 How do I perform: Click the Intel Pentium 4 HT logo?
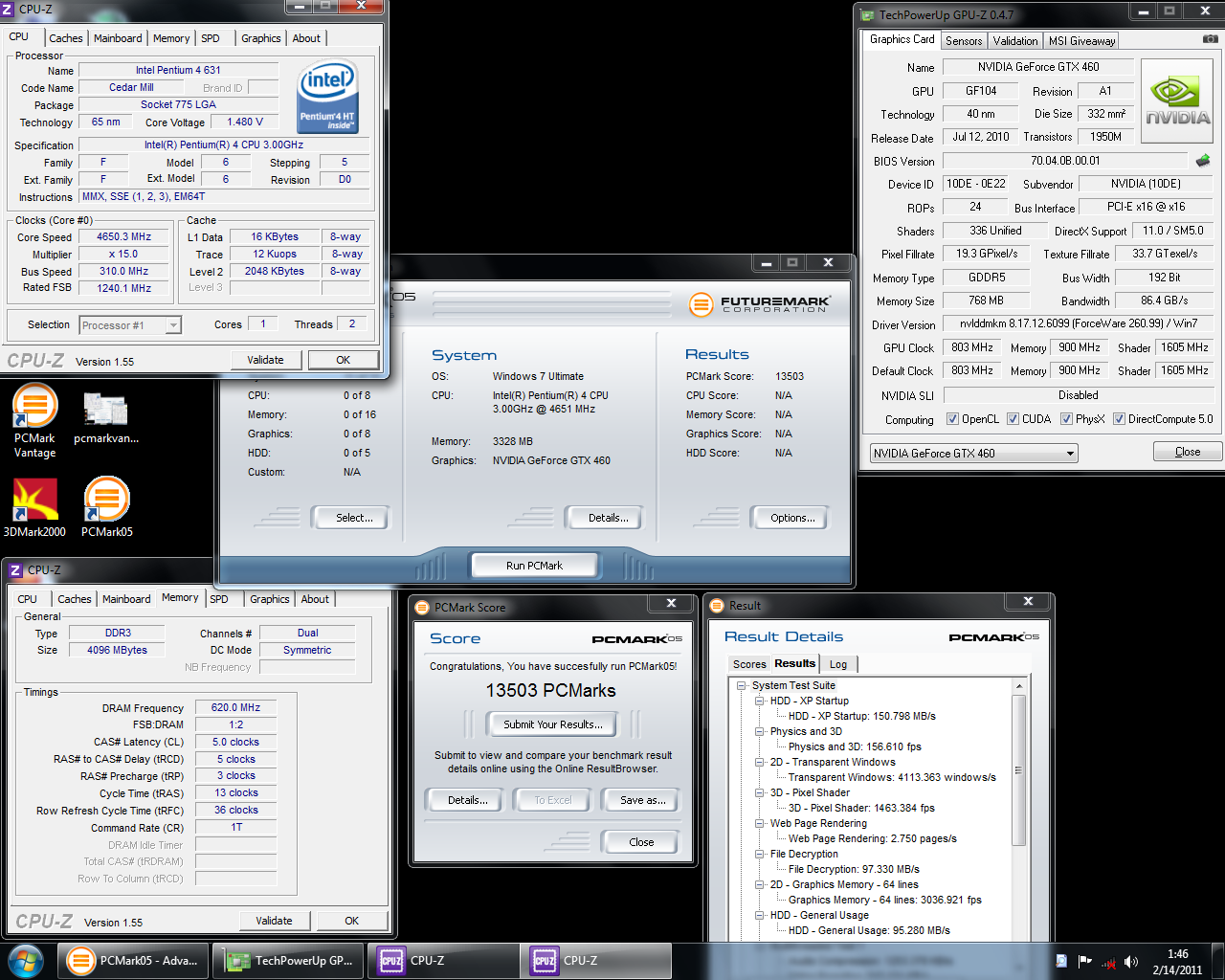pos(328,97)
